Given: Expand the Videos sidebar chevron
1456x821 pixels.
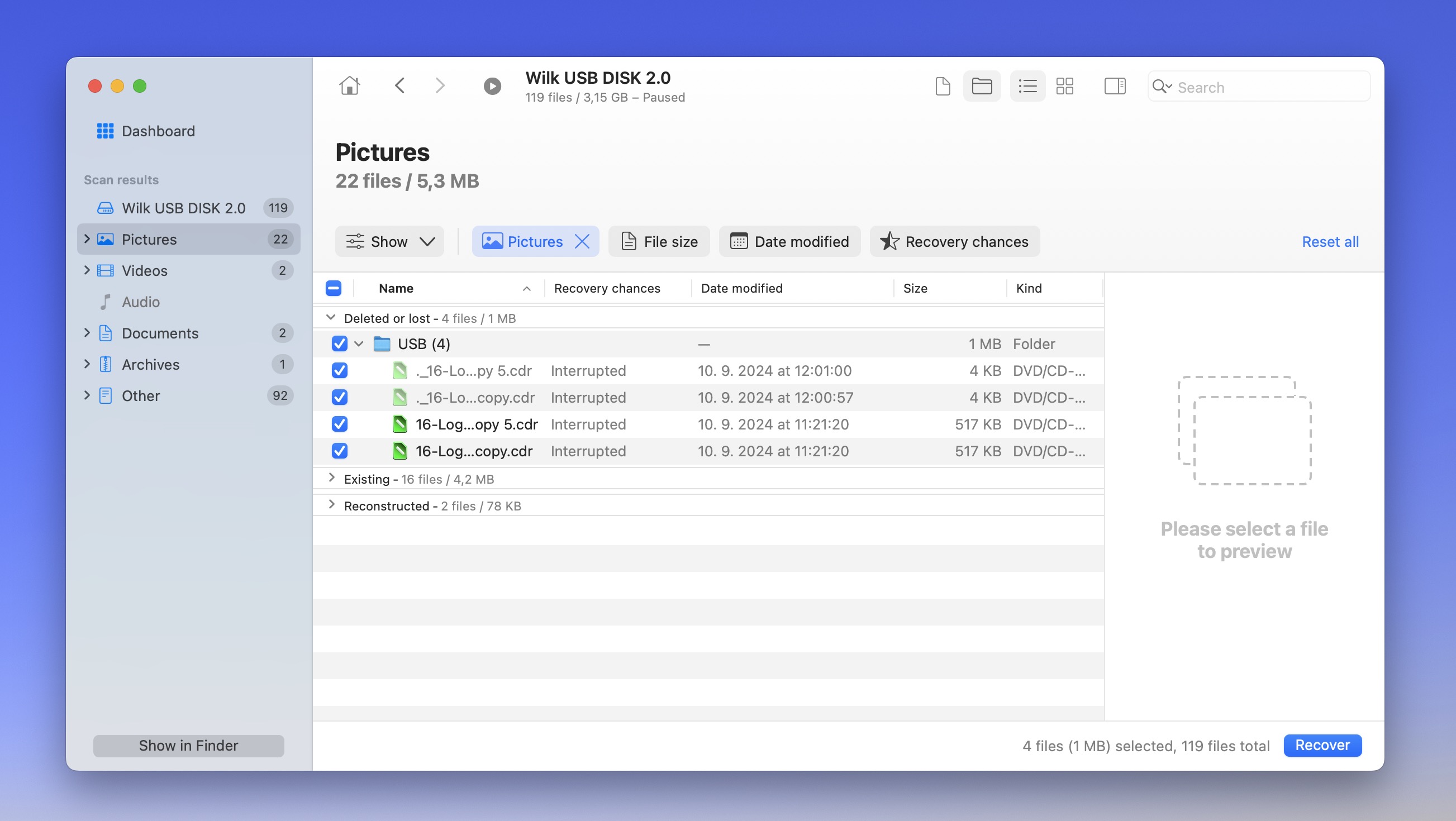Looking at the screenshot, I should click(87, 270).
